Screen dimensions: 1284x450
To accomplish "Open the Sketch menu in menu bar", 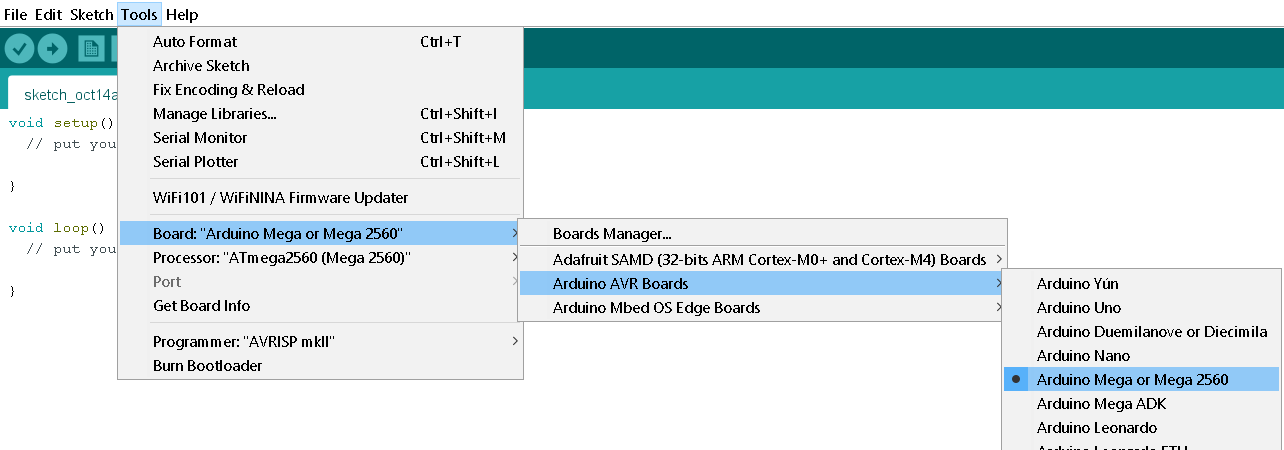I will [x=91, y=15].
